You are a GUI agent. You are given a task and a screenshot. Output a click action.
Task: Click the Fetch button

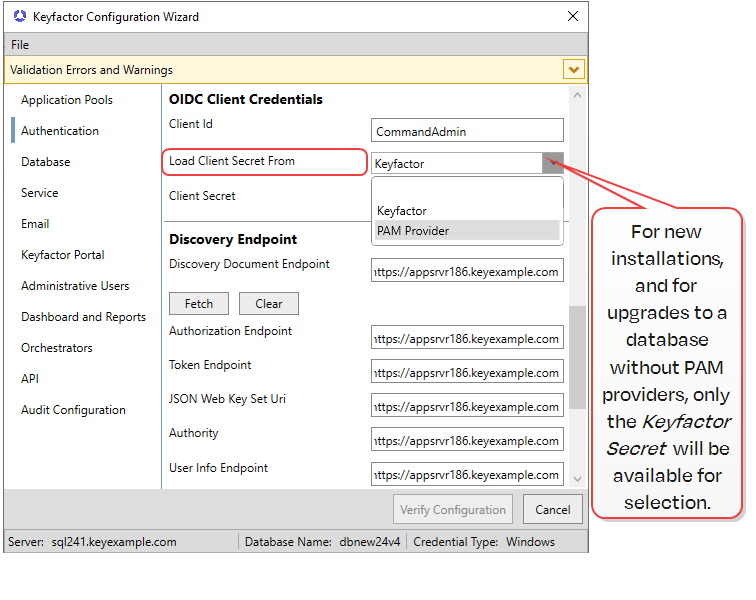click(199, 304)
